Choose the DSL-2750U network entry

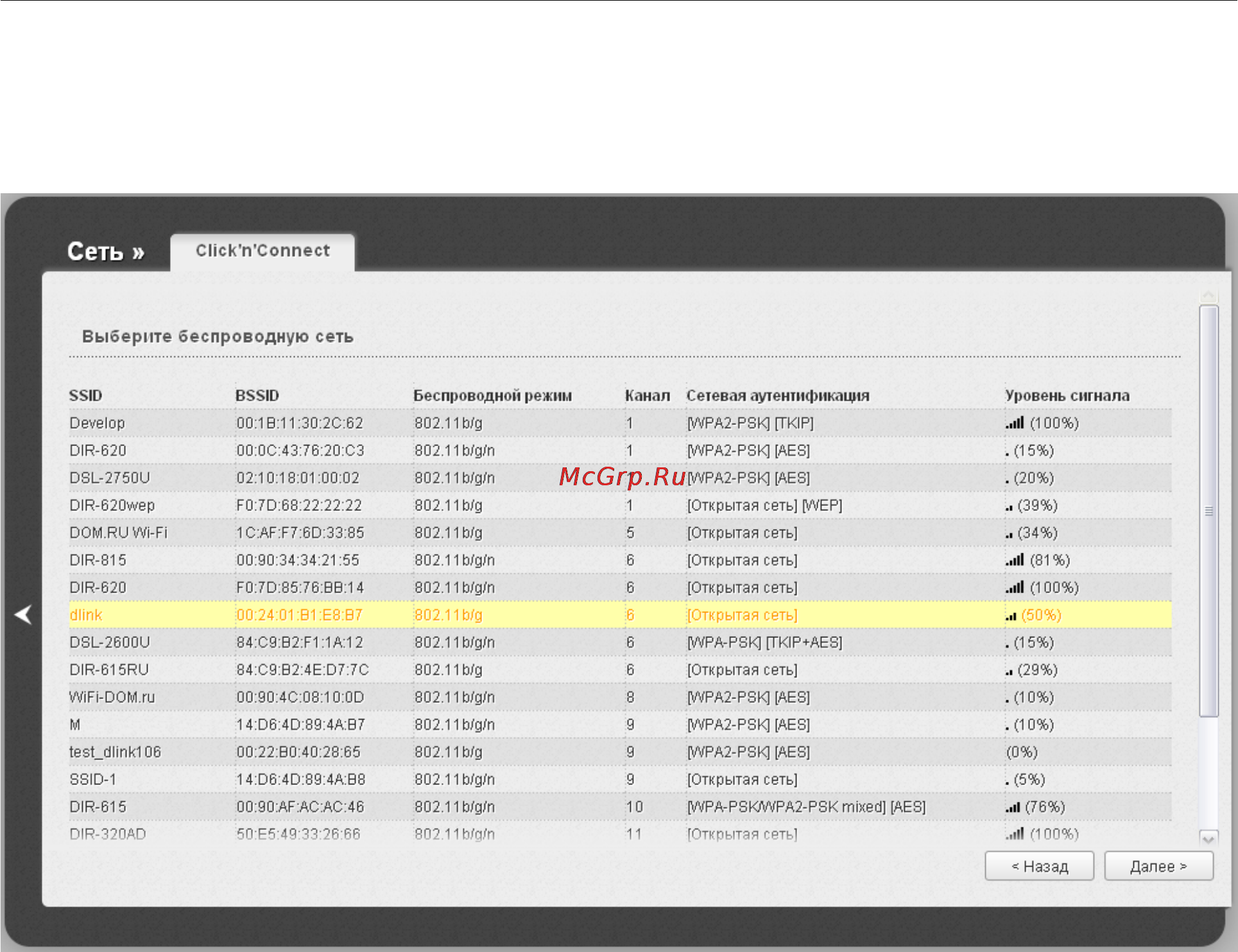click(620, 478)
